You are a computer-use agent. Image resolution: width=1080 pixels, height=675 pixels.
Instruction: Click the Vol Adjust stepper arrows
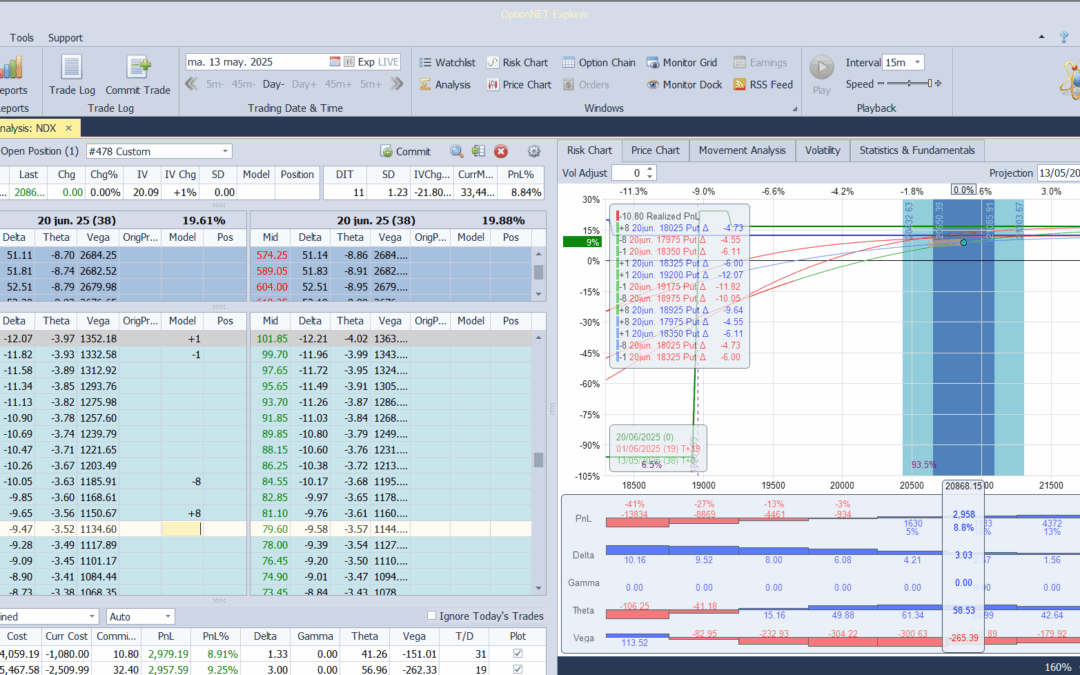649,173
